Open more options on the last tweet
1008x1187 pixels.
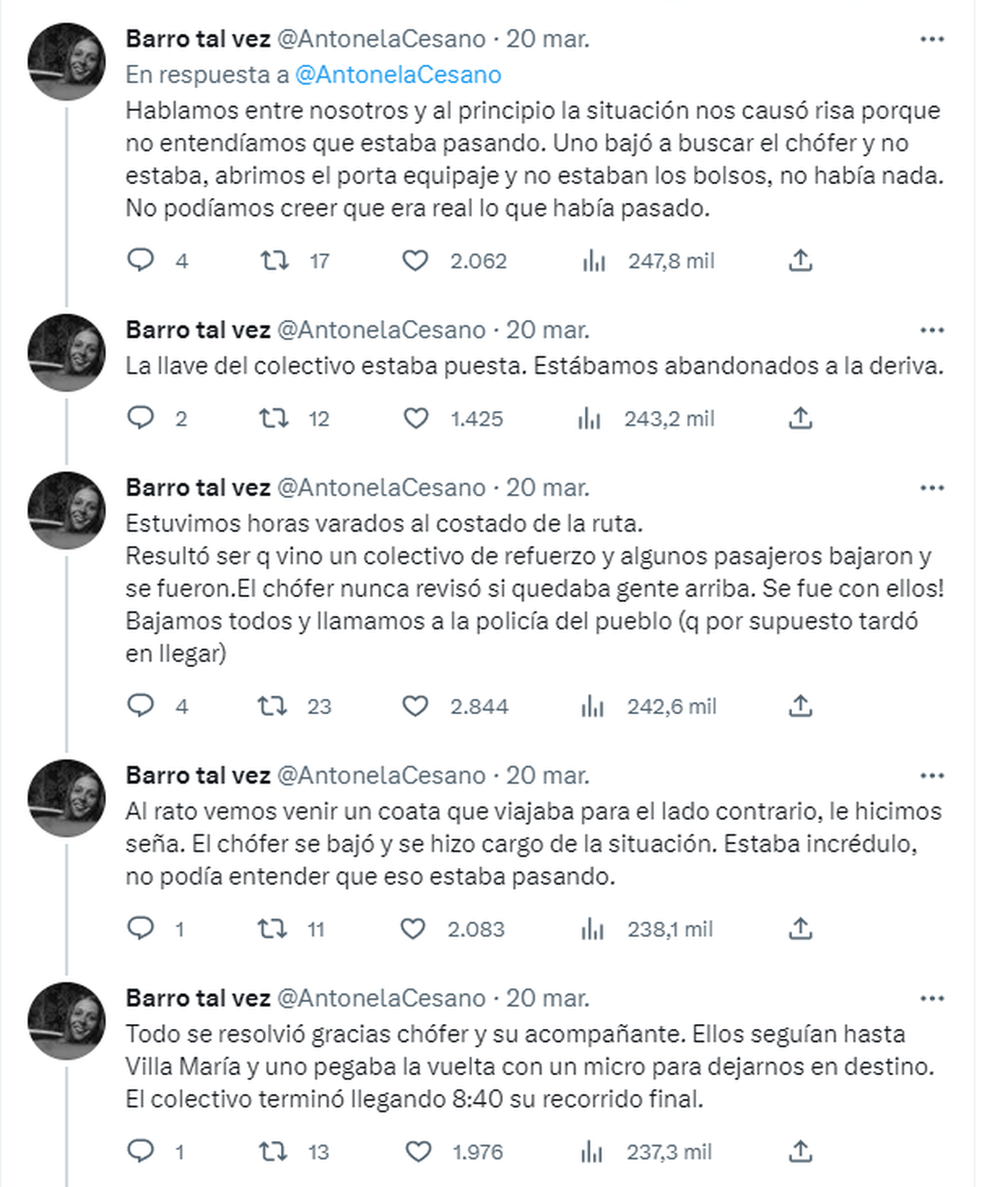932,999
